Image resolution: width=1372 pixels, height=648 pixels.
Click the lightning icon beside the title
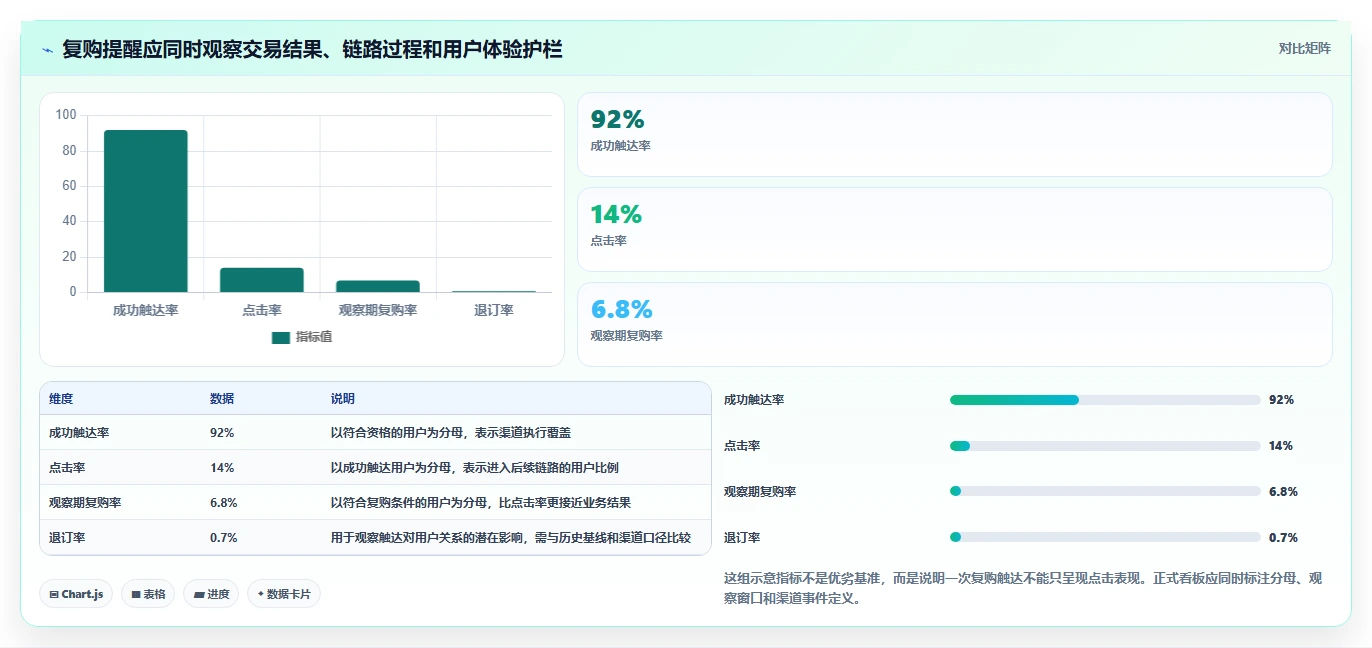point(47,50)
